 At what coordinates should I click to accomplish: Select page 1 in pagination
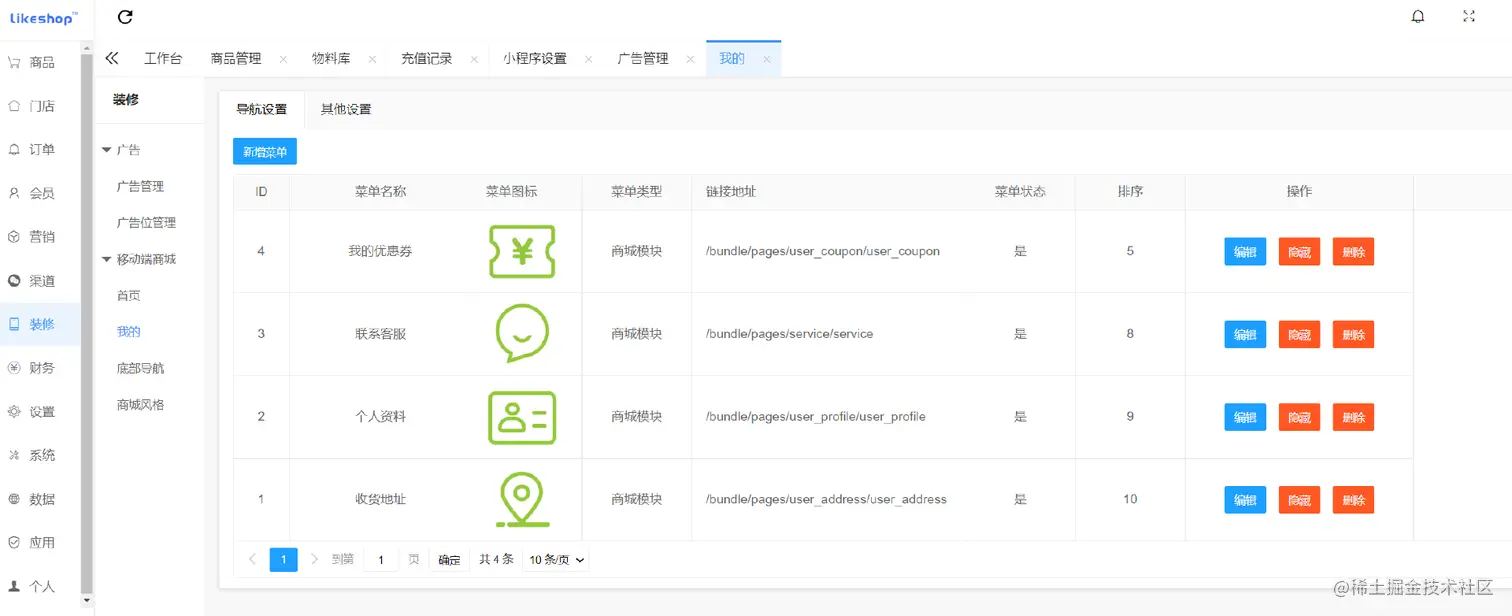click(x=283, y=560)
